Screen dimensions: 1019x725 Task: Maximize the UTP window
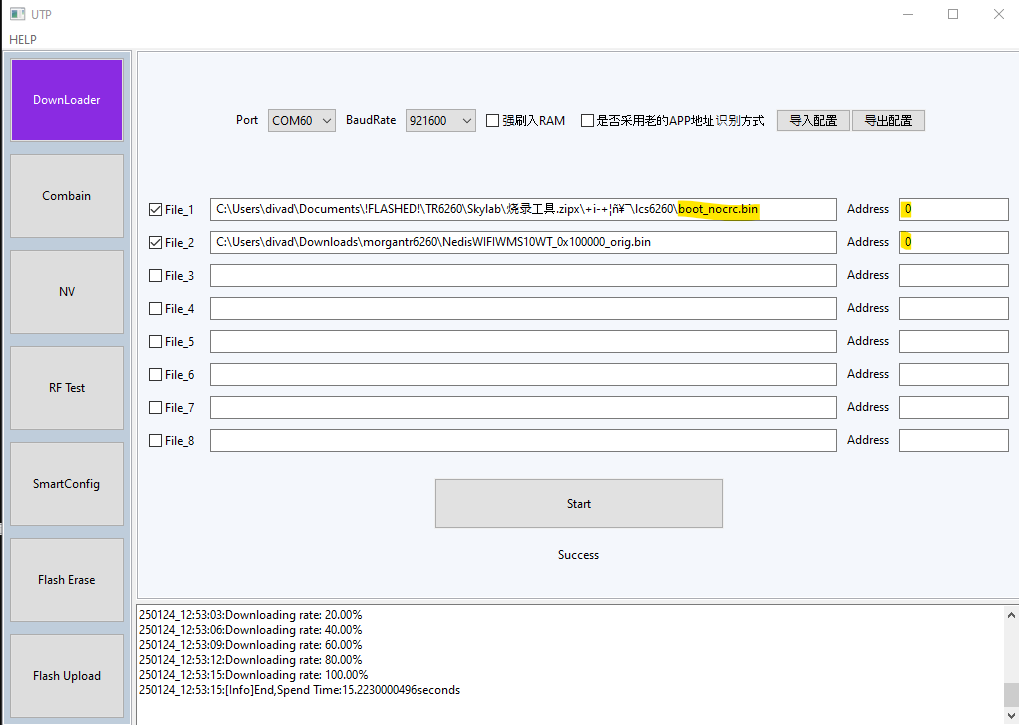tap(953, 14)
